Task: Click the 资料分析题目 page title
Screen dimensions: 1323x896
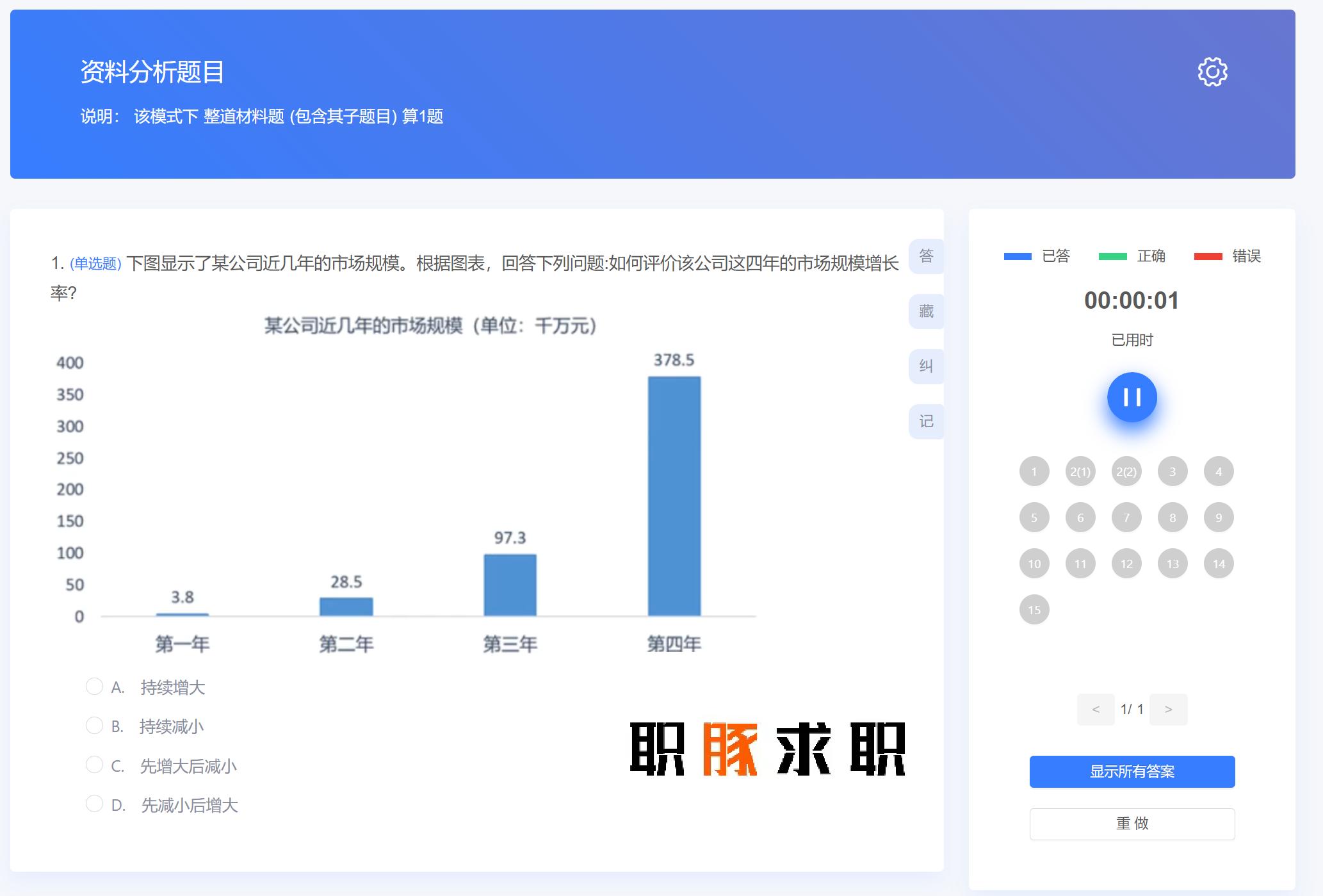Action: [152, 72]
